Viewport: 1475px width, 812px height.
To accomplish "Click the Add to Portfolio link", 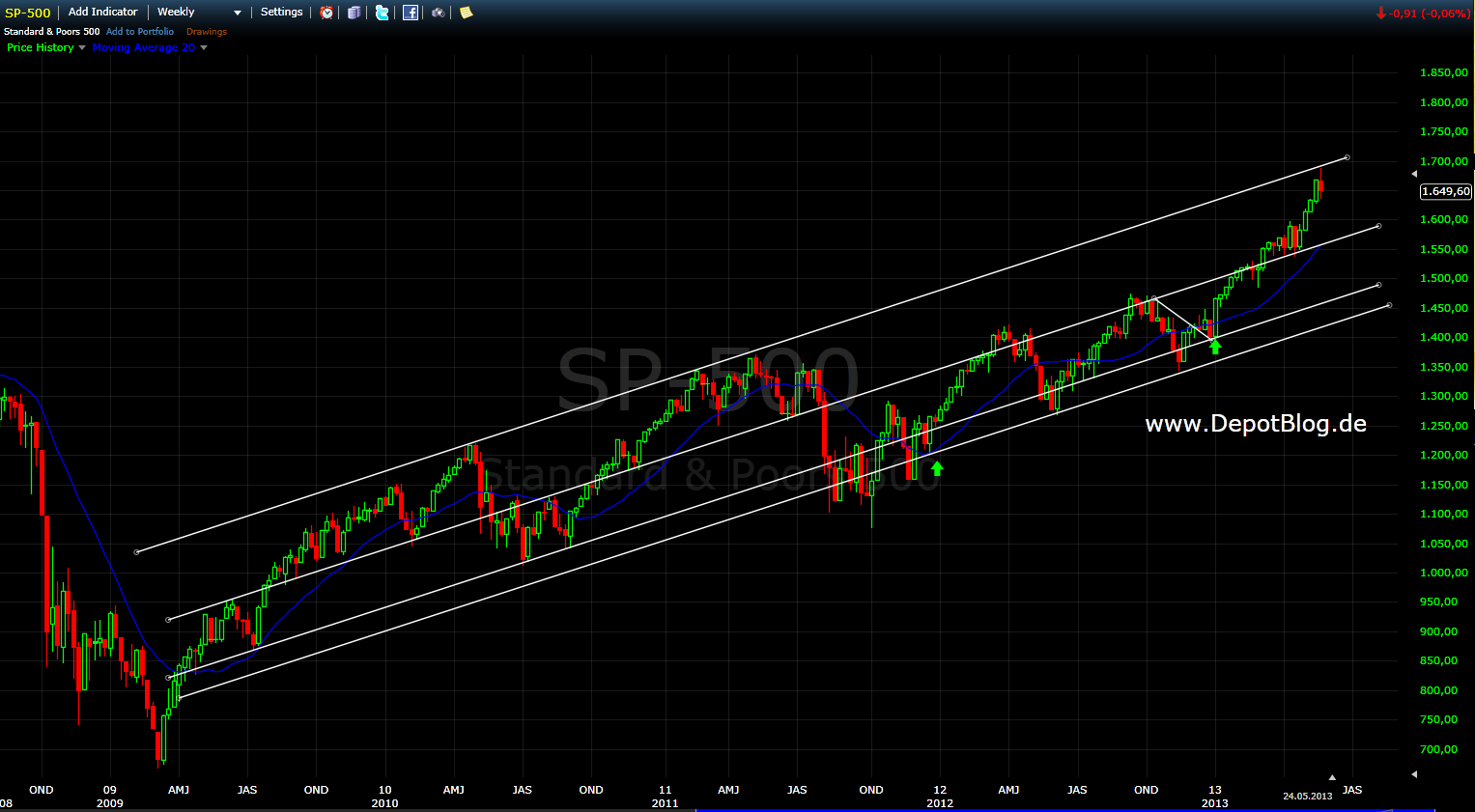I will (x=140, y=32).
